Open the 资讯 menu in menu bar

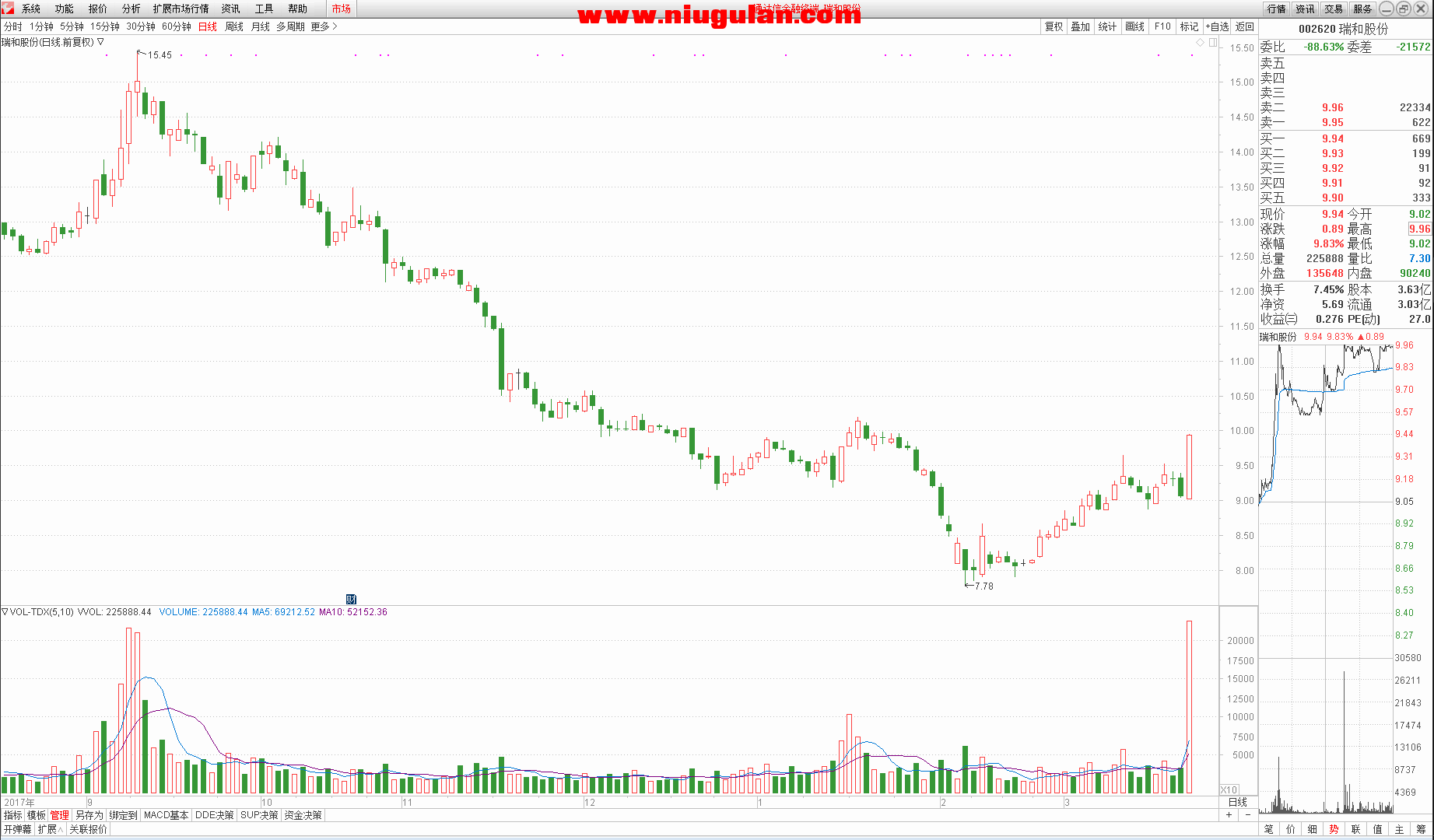click(231, 9)
